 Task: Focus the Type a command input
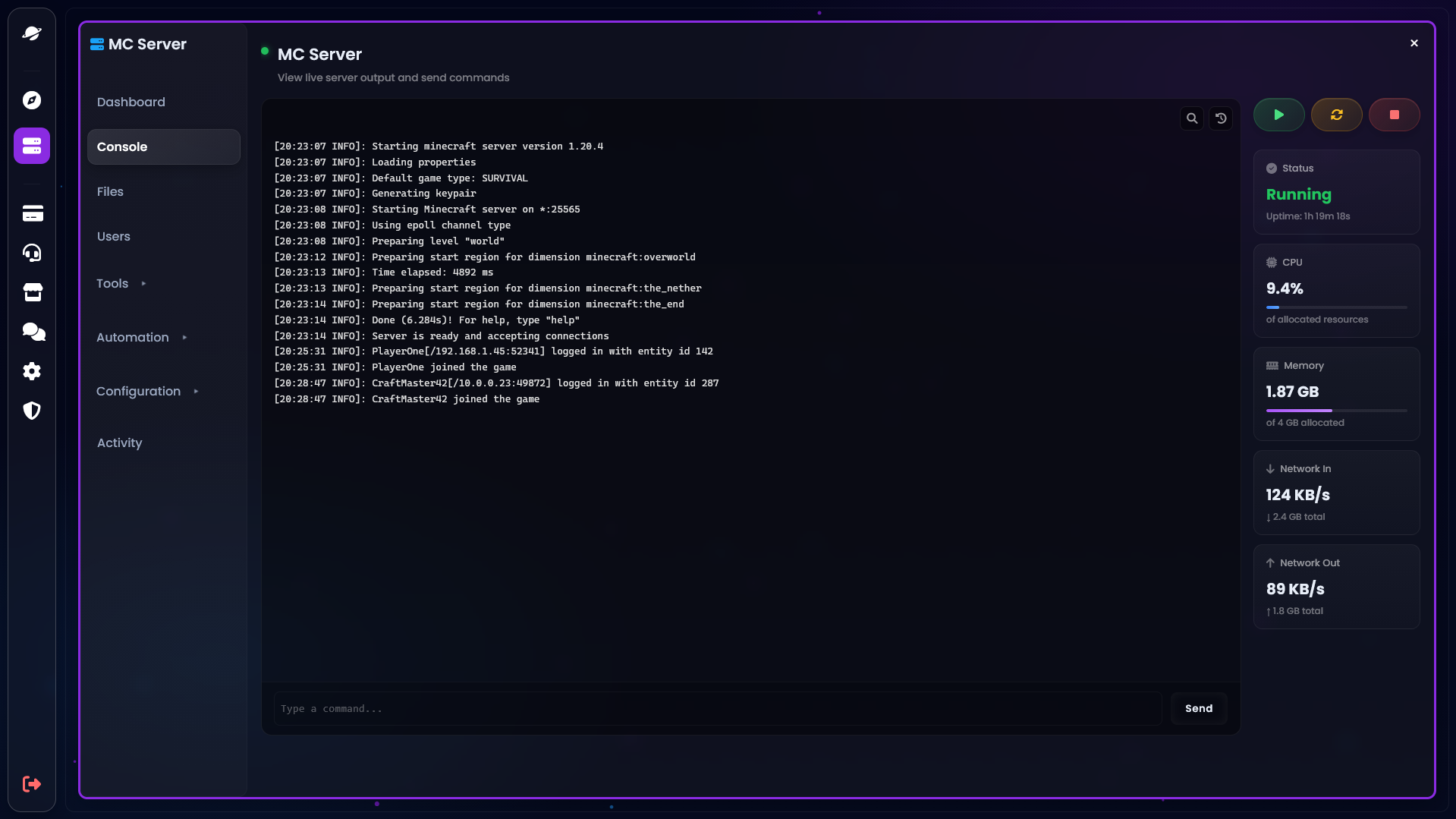[717, 708]
